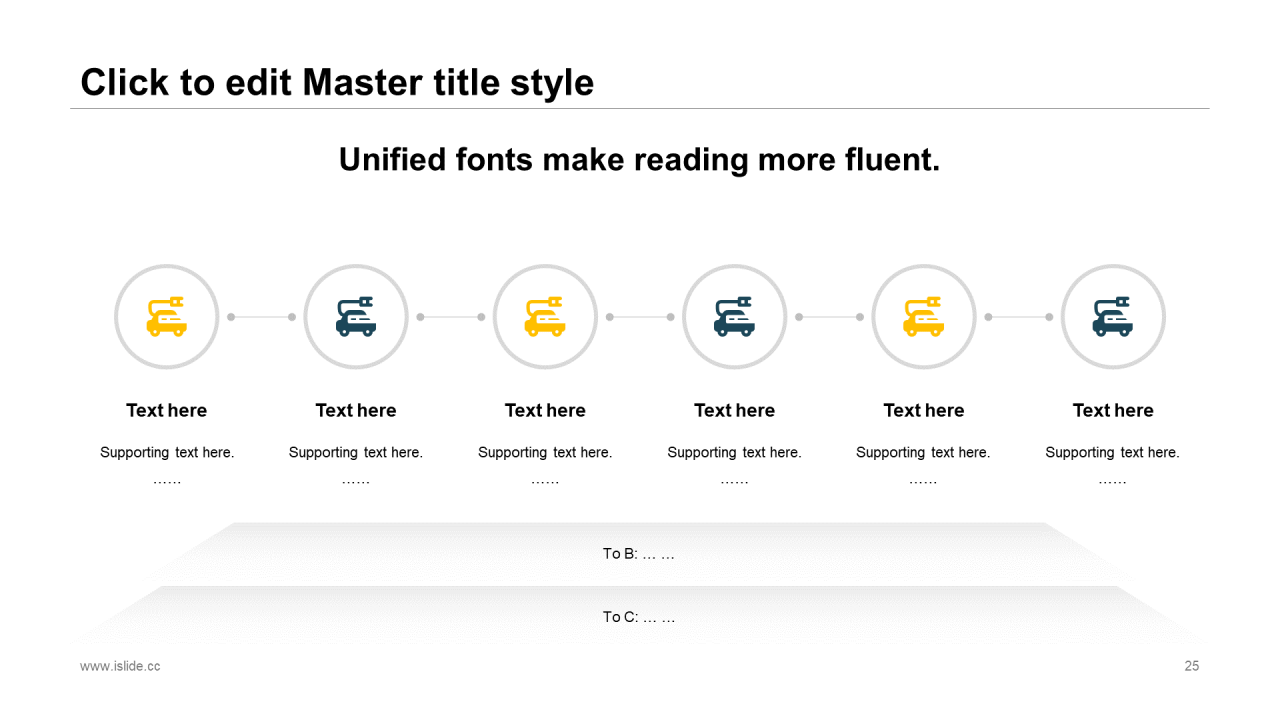
Task: Select the second 'Text here' label
Action: (356, 410)
